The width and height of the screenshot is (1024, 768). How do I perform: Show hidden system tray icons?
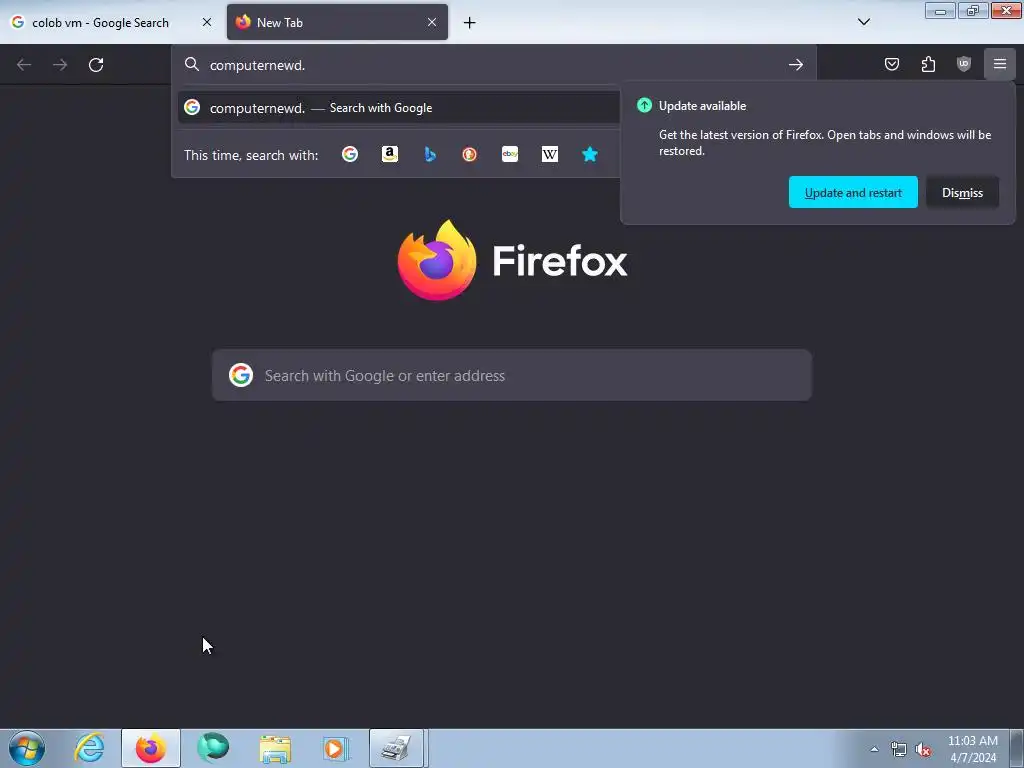click(874, 749)
